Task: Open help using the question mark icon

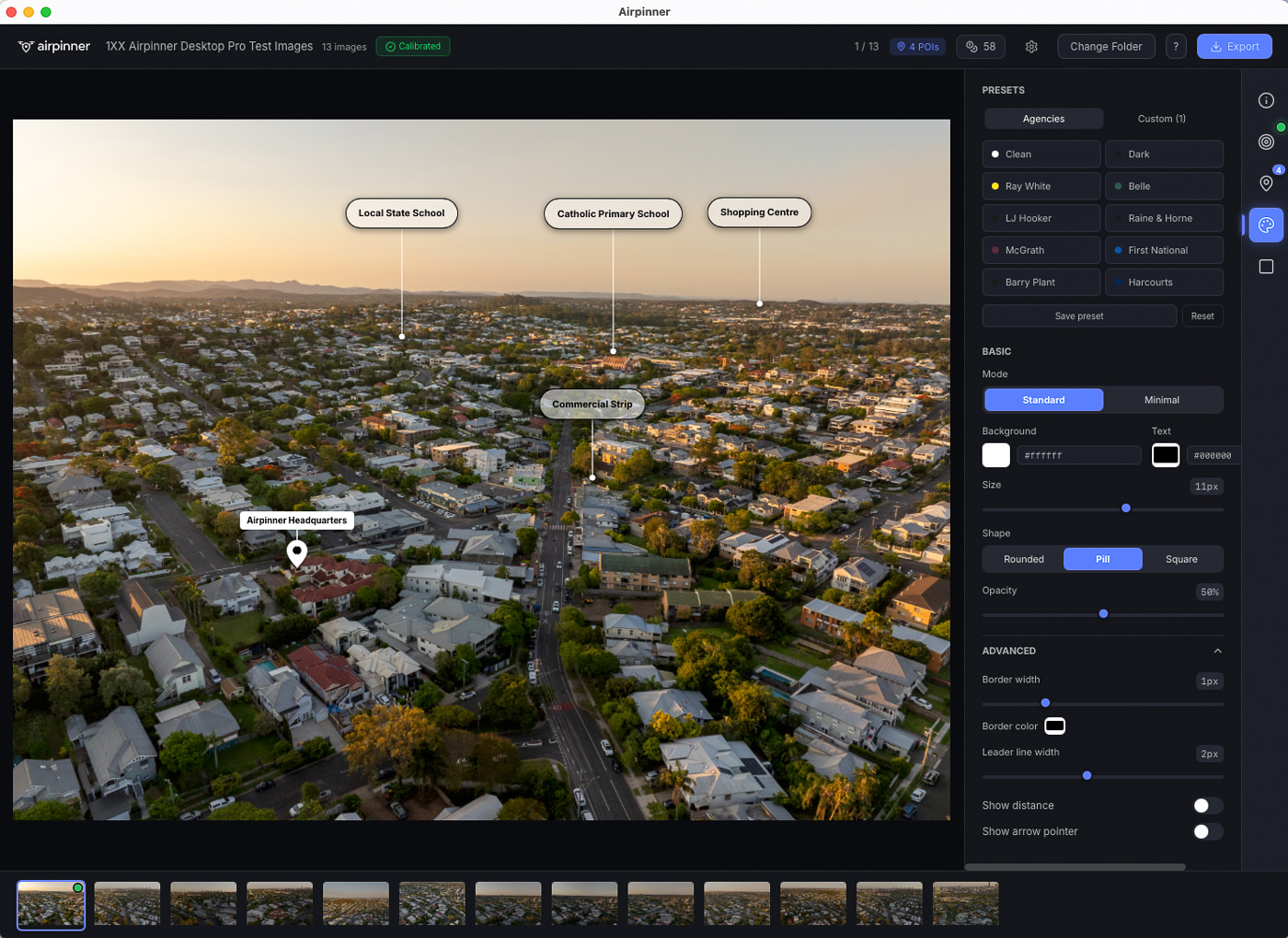Action: 1176,46
